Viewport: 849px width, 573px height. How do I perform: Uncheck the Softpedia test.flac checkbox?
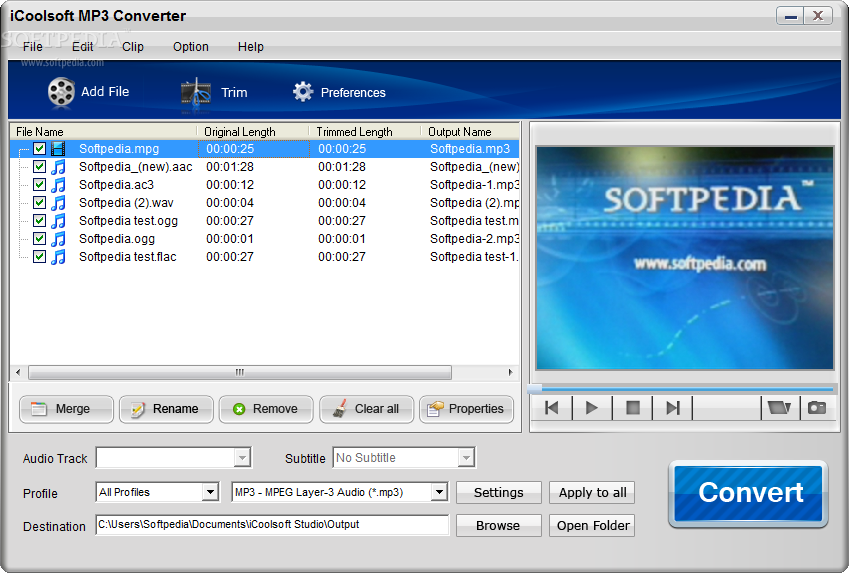coord(40,256)
